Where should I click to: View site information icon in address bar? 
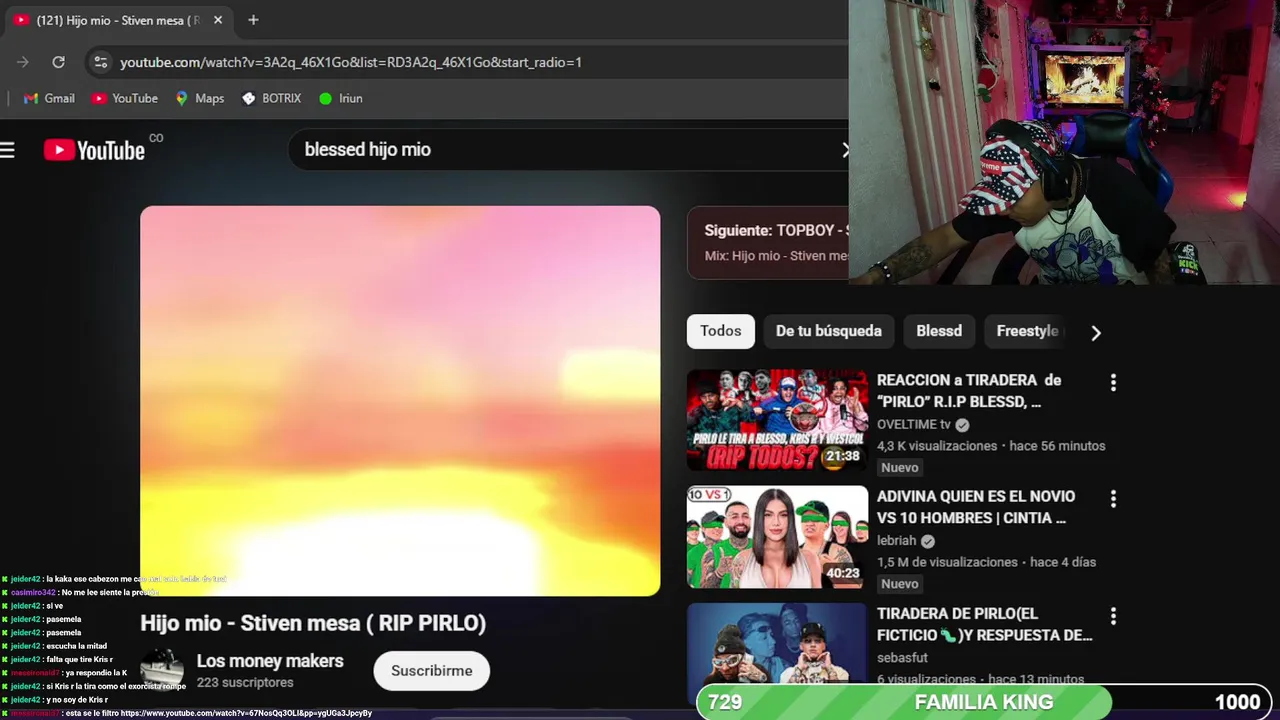click(100, 62)
